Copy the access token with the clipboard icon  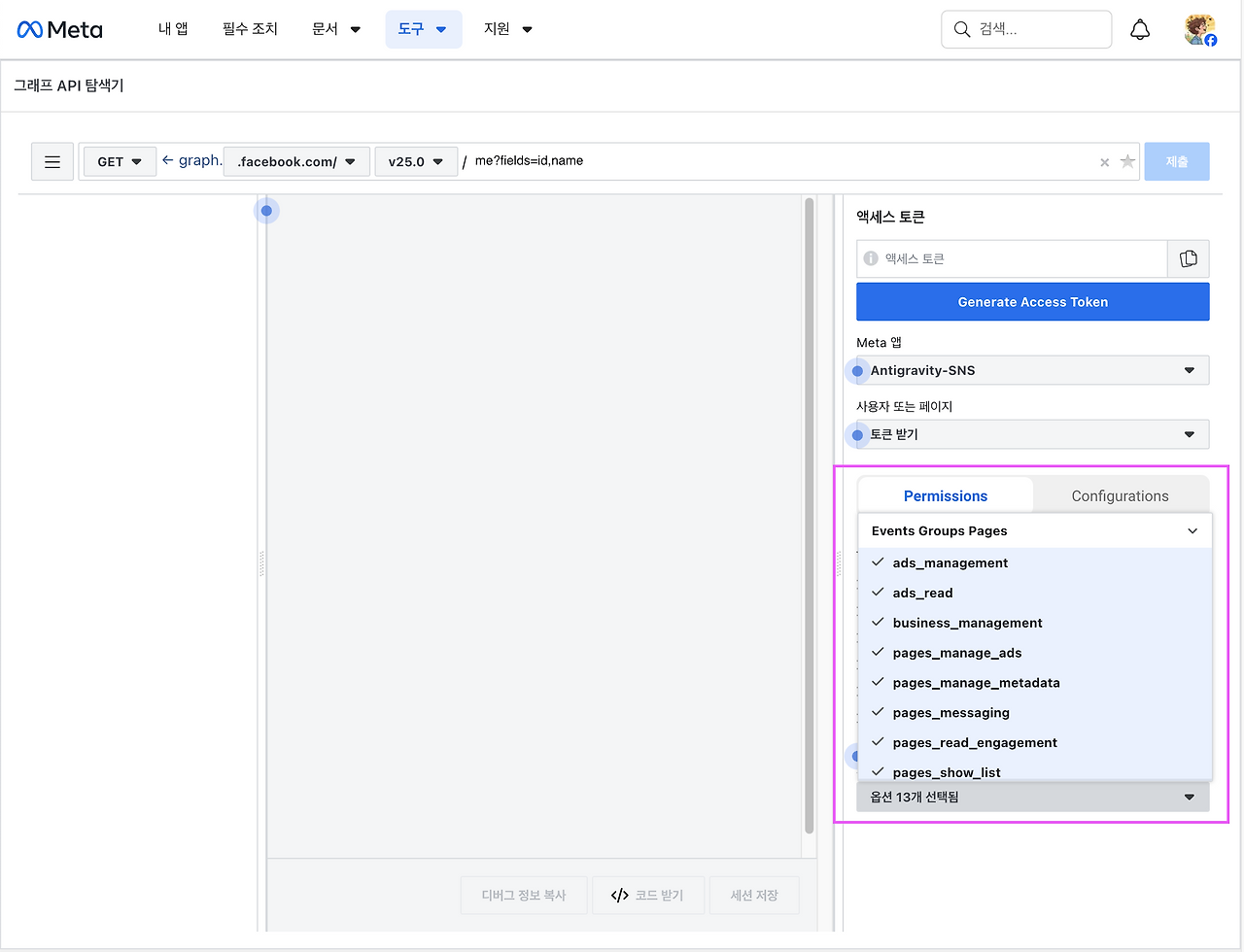pos(1189,258)
